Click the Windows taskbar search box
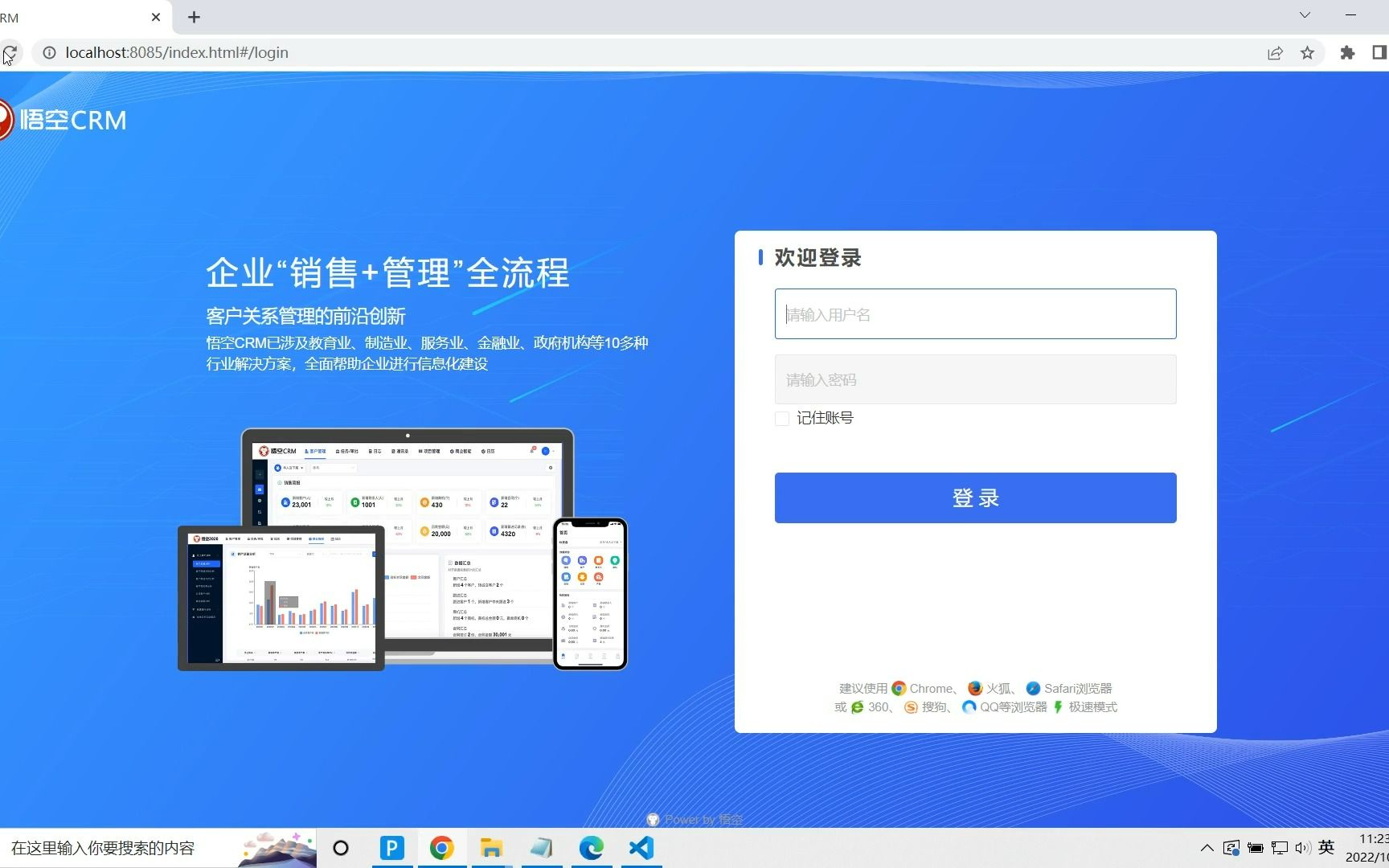Screen dimensions: 1389x868 (158, 848)
